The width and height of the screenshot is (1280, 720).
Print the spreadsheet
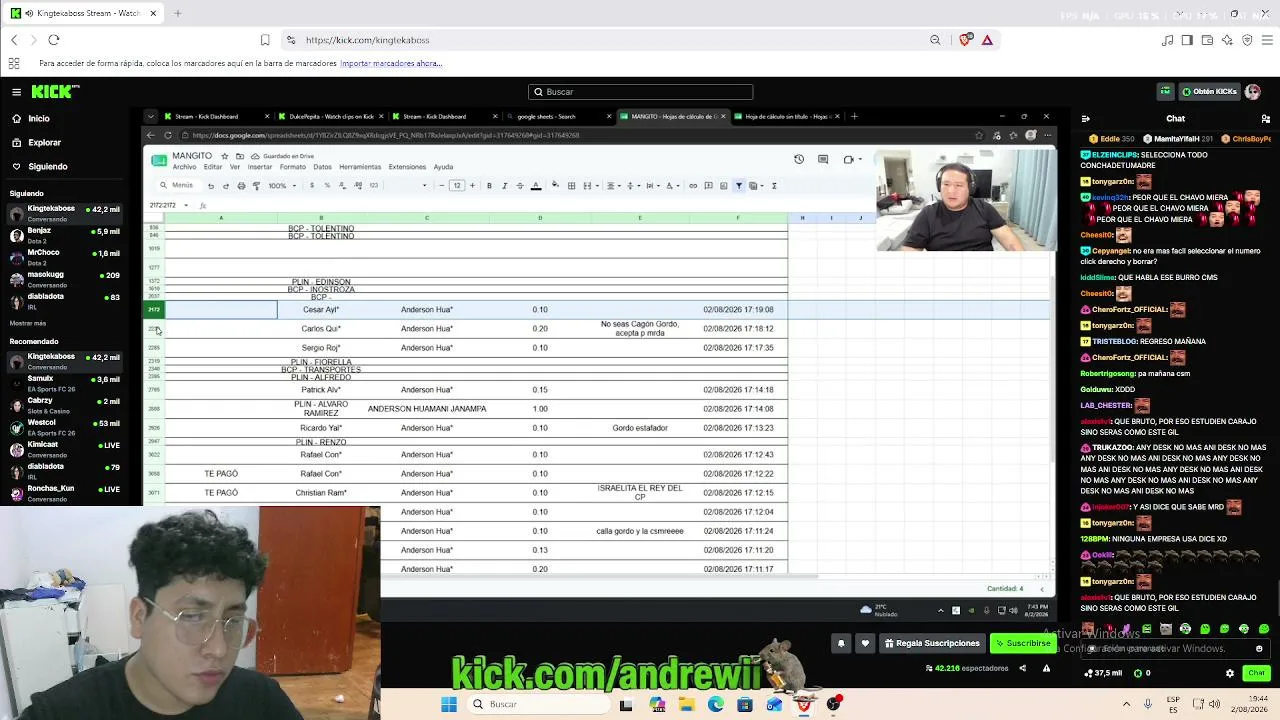coord(241,186)
